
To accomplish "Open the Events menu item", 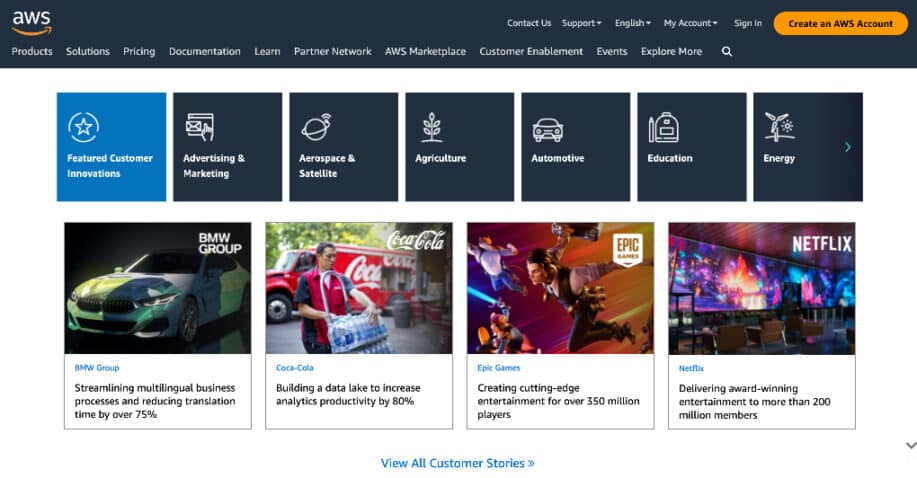I will pyautogui.click(x=612, y=51).
